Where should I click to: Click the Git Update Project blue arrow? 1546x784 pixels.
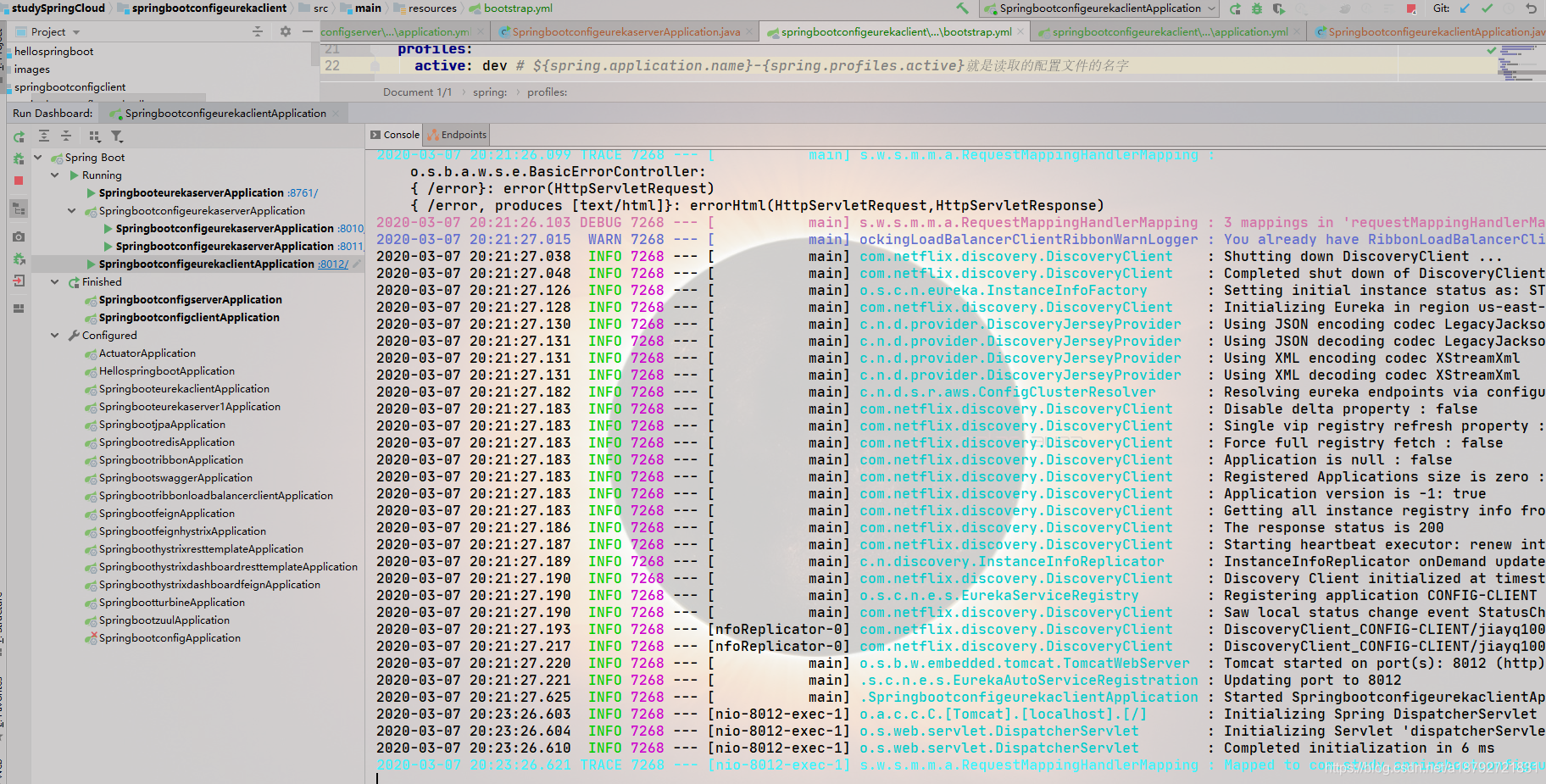[x=1465, y=8]
